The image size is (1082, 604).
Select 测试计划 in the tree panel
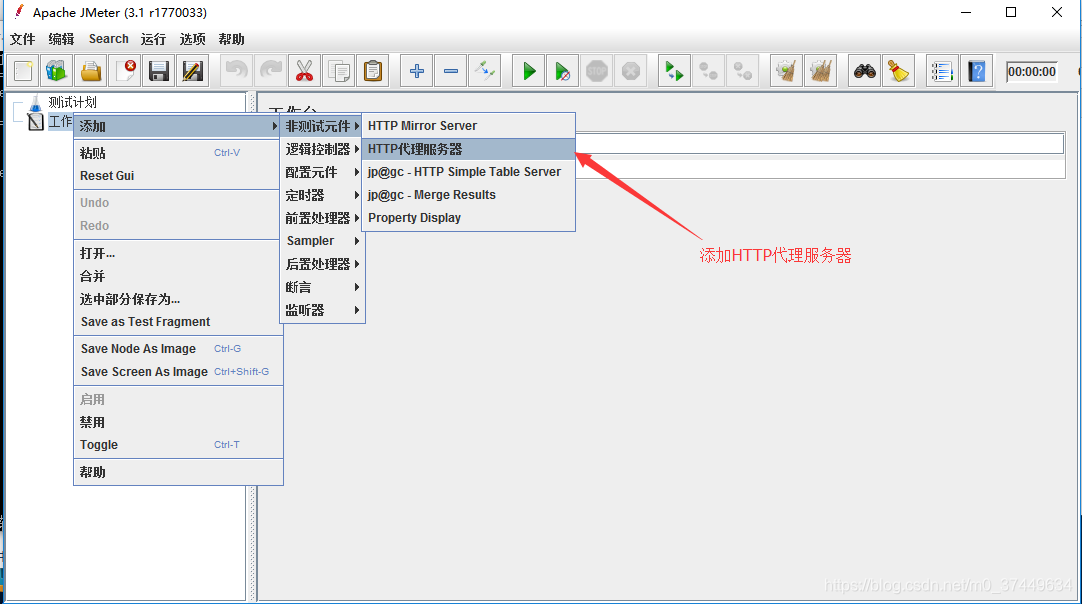(x=72, y=100)
